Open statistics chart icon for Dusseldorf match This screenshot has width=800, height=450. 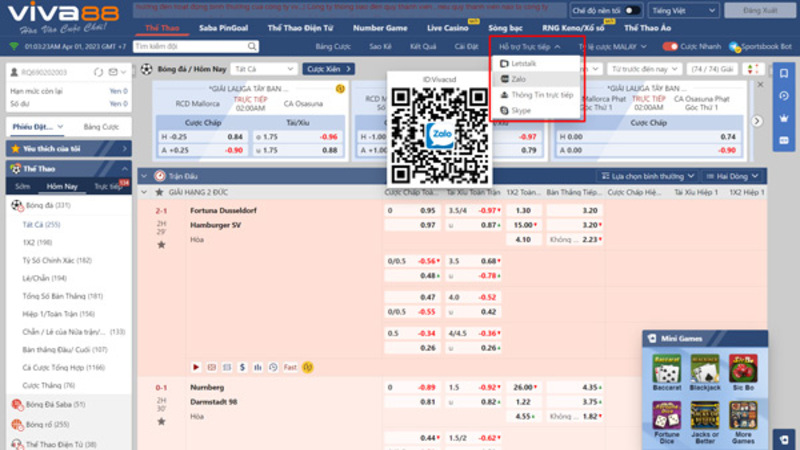click(x=258, y=367)
